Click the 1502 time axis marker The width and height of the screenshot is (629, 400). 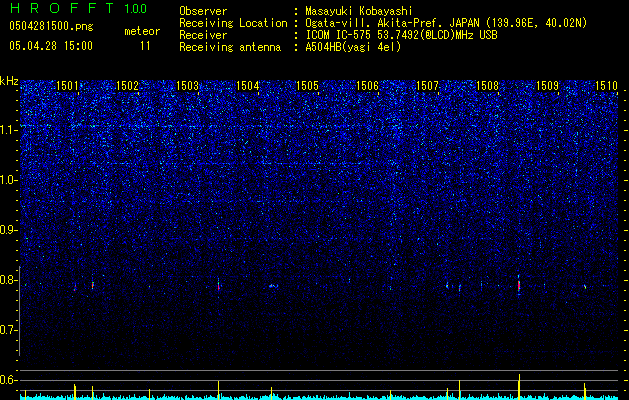click(127, 85)
